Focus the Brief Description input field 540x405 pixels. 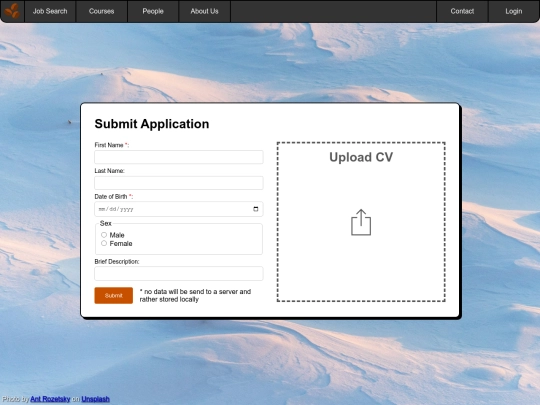click(179, 273)
